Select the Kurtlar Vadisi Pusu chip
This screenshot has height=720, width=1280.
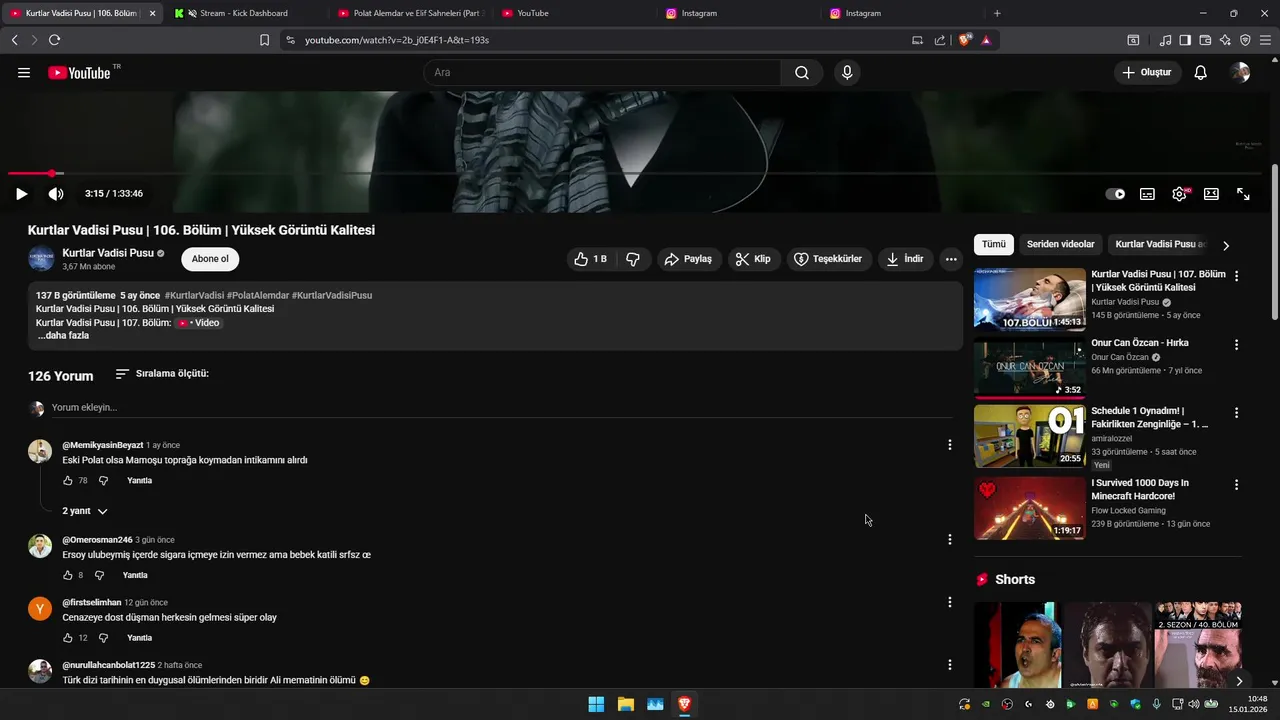(x=1160, y=244)
